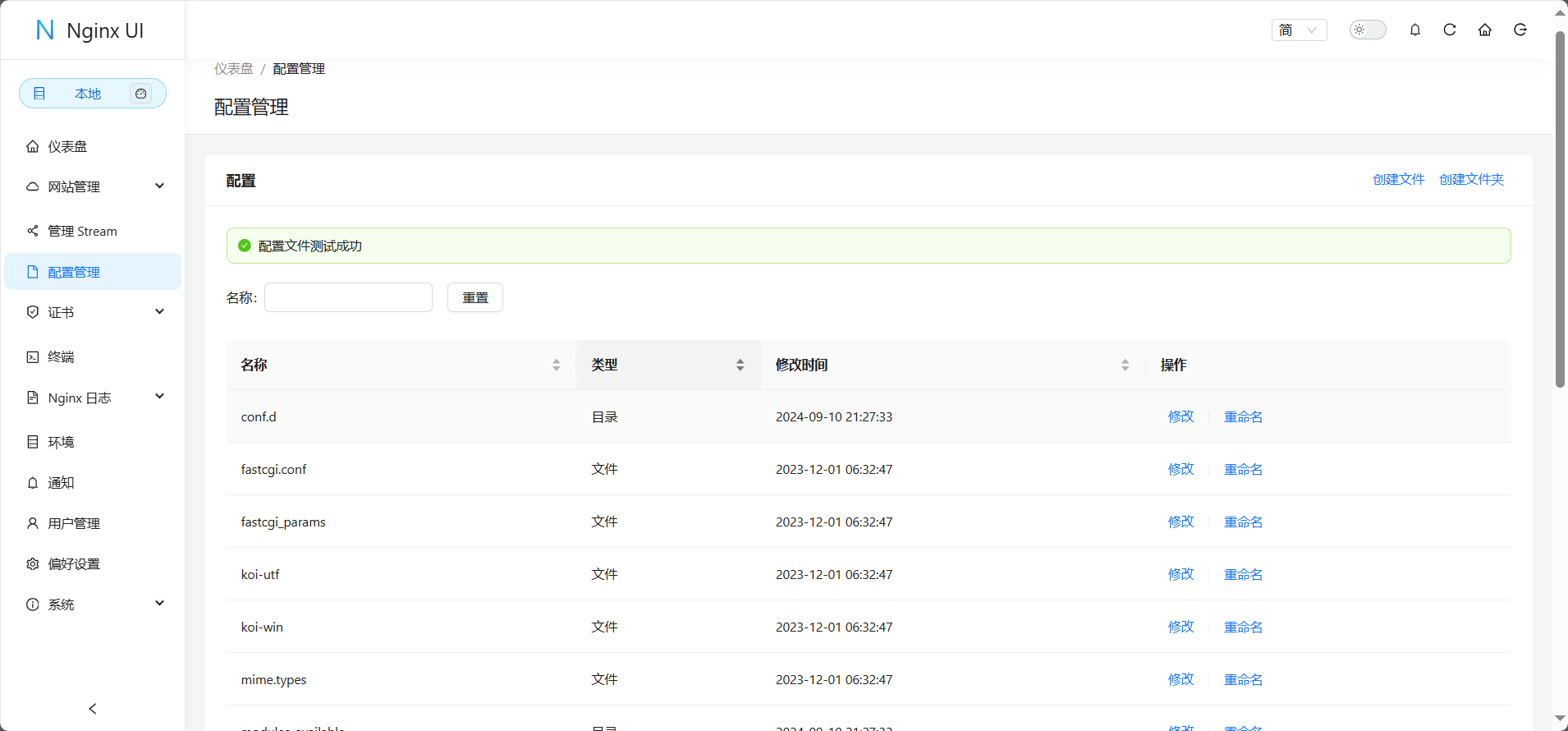Viewport: 1568px width, 731px height.
Task: Click the name filter input field
Action: (x=348, y=297)
